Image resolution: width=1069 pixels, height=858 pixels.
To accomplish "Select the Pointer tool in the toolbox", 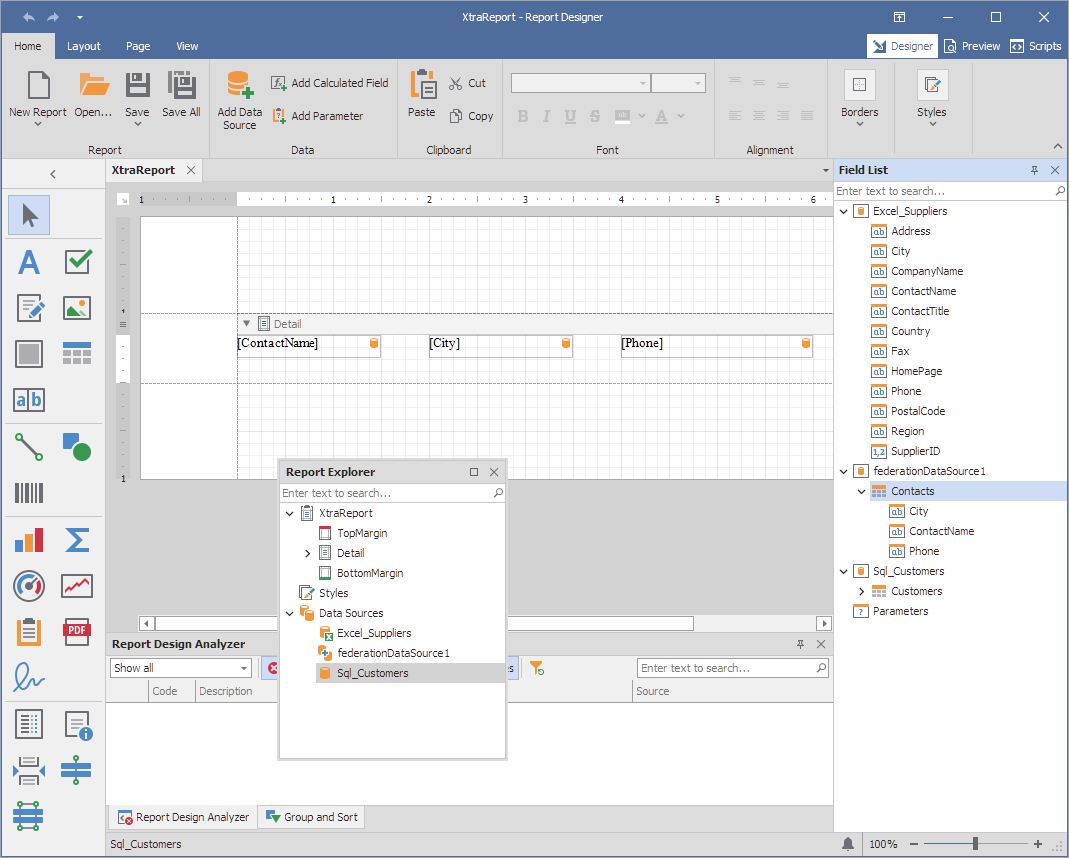I will (29, 215).
